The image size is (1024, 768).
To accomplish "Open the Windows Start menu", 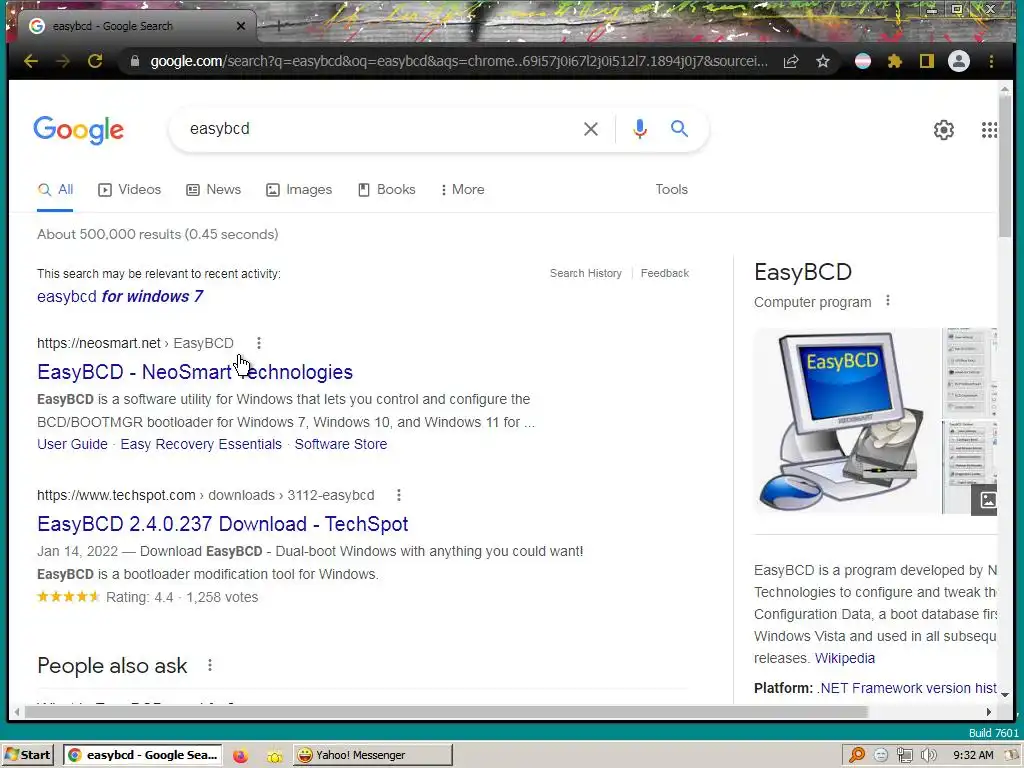I will (29, 755).
